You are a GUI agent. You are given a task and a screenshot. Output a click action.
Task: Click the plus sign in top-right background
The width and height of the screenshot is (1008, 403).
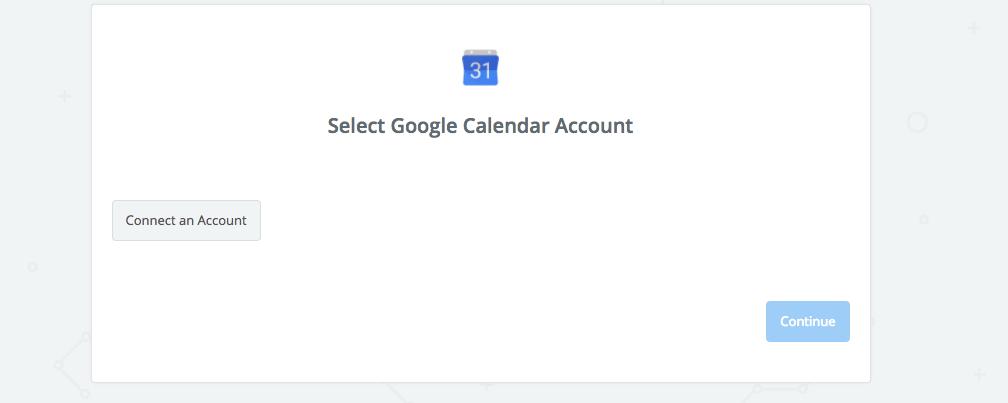click(974, 28)
